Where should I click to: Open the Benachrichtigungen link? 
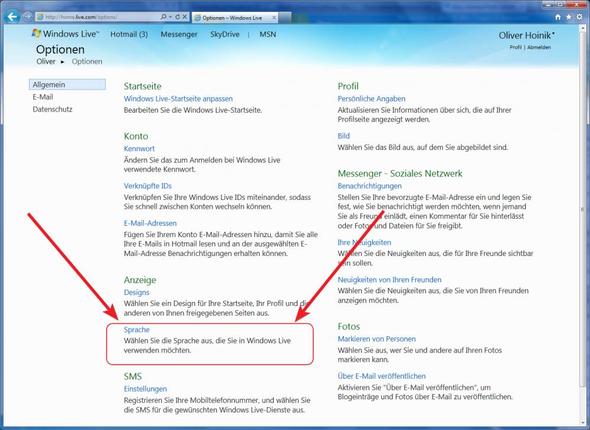pyautogui.click(x=370, y=186)
